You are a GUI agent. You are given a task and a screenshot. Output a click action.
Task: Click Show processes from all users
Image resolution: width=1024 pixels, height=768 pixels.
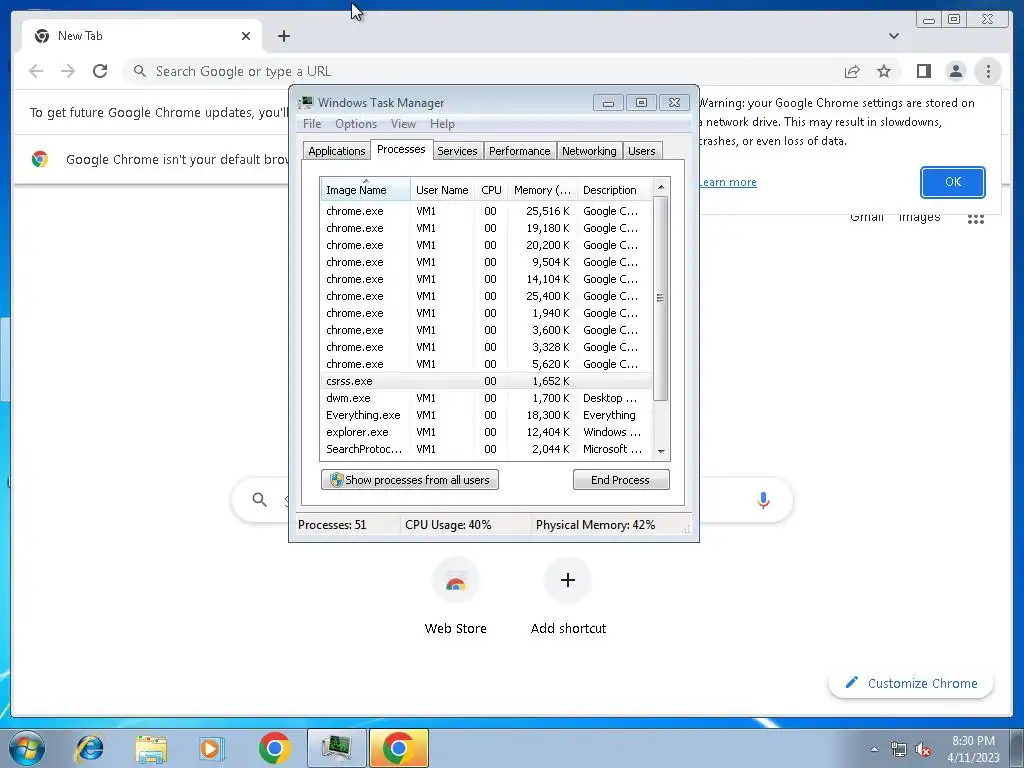(x=409, y=479)
